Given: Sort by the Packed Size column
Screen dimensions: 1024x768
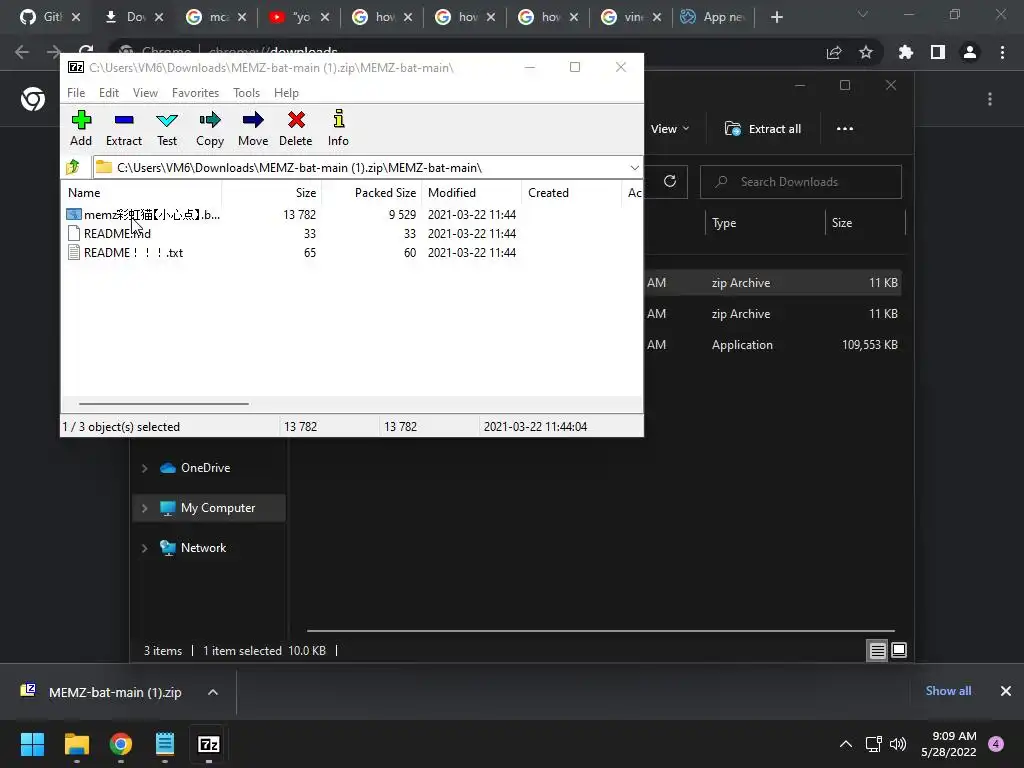Looking at the screenshot, I should coord(372,193).
